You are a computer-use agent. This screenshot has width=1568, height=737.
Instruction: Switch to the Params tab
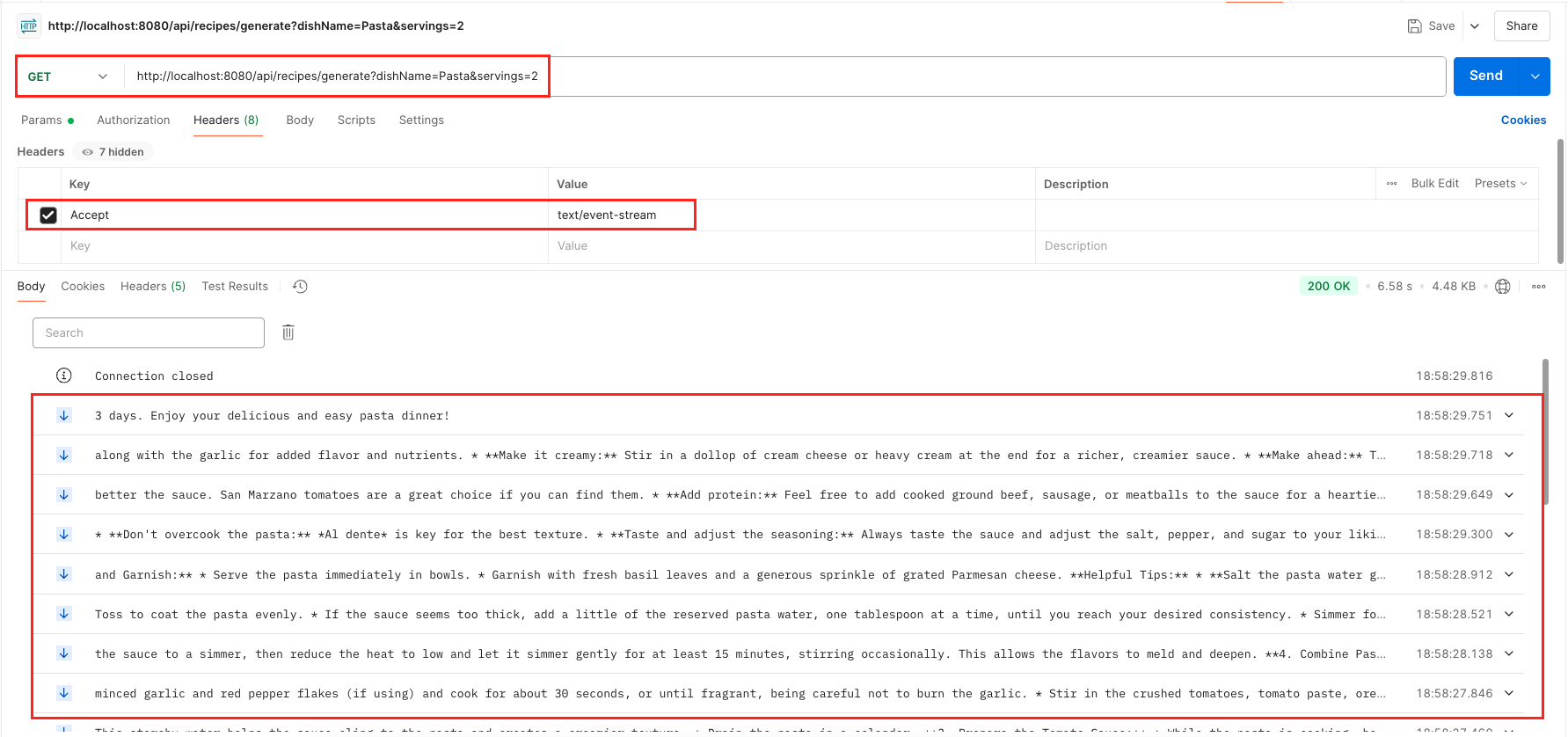[47, 120]
